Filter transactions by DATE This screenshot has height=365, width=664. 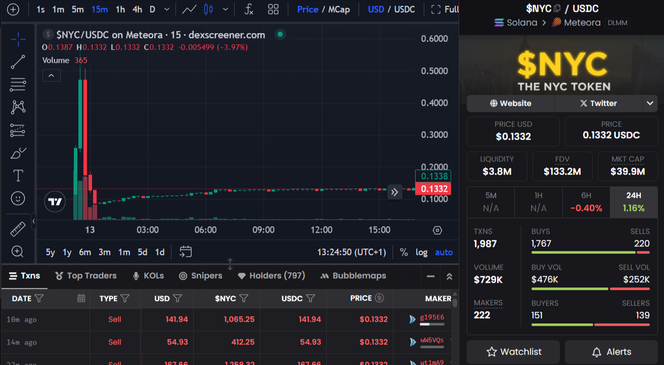39,299
